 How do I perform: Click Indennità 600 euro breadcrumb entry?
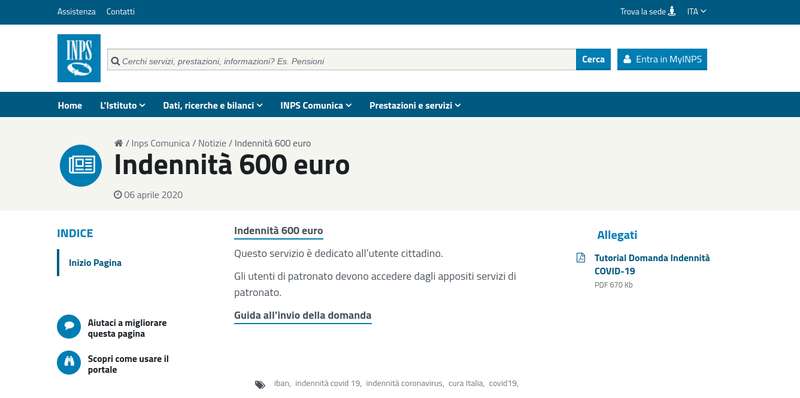pyautogui.click(x=272, y=143)
